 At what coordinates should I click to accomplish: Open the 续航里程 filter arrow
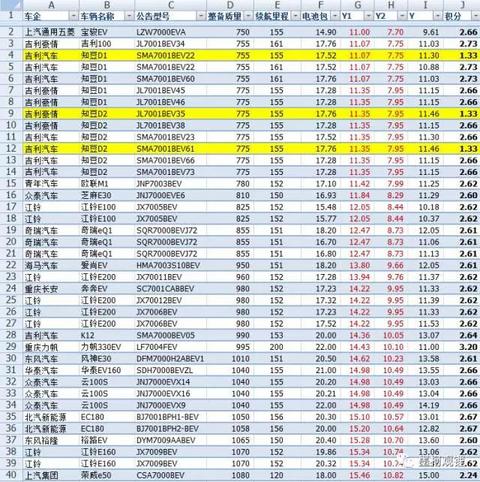[295, 16]
